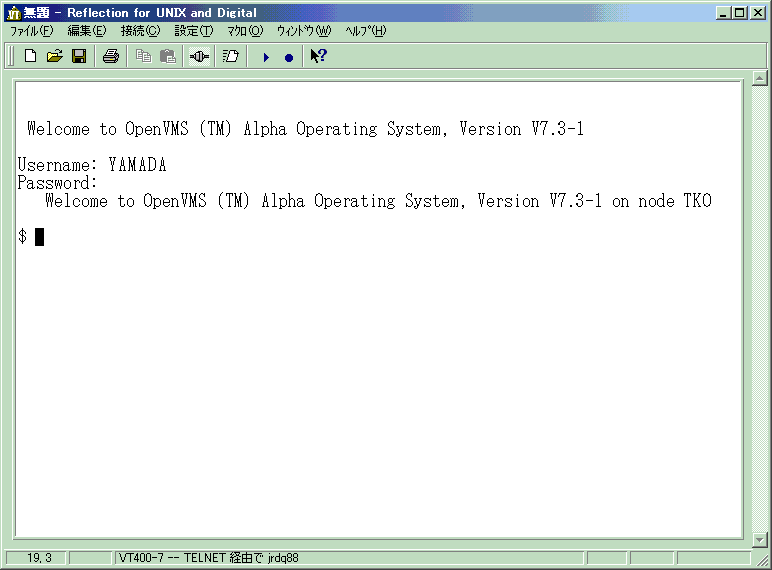Open the ヘルプ(H) help menu
Screen dimensions: 772x570
pos(365,31)
